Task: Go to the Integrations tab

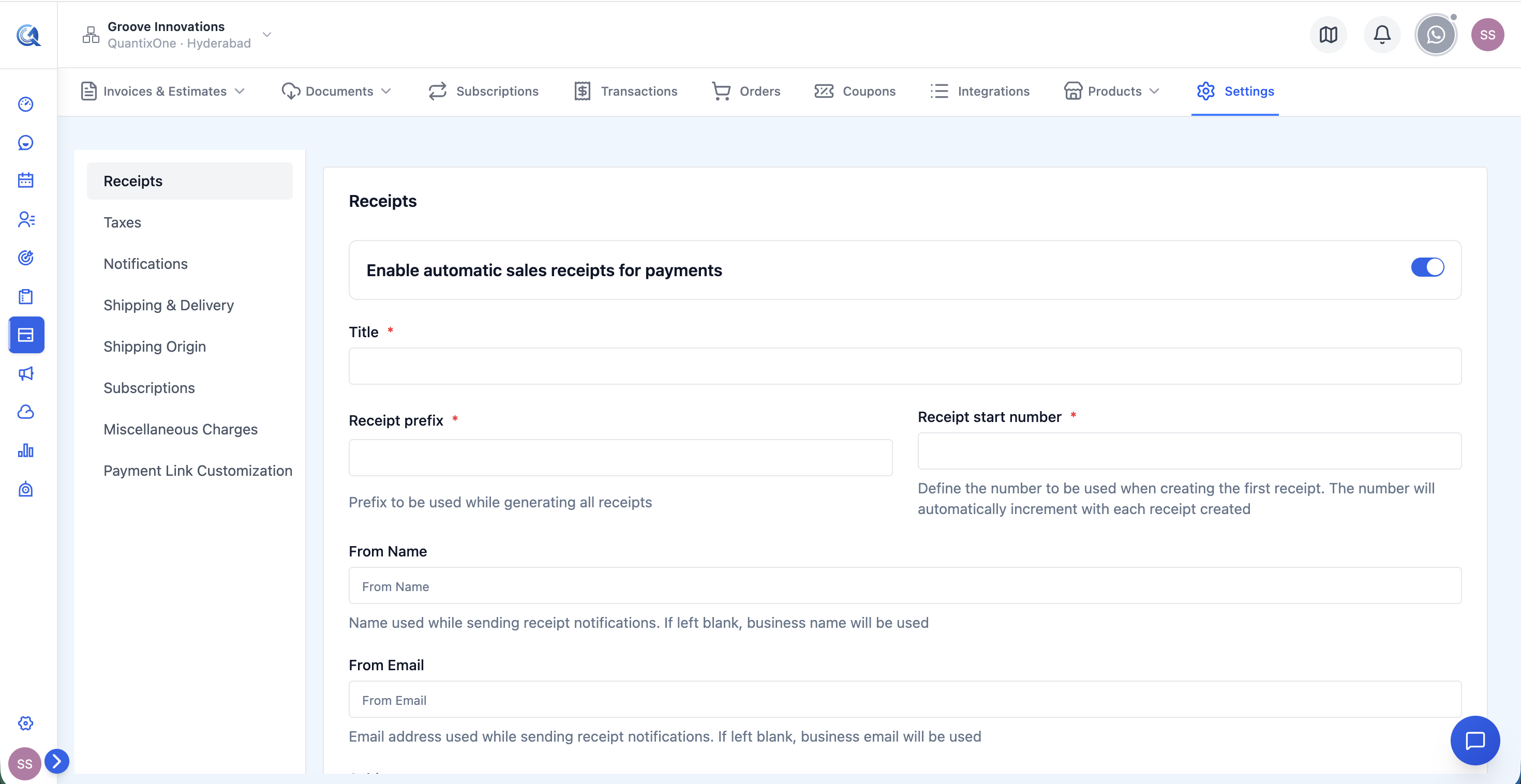Action: tap(979, 91)
